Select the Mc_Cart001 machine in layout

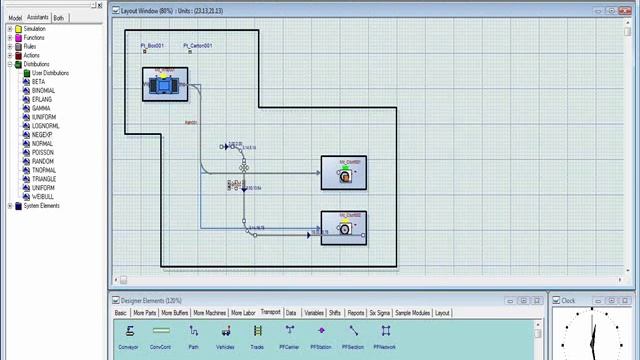point(344,173)
